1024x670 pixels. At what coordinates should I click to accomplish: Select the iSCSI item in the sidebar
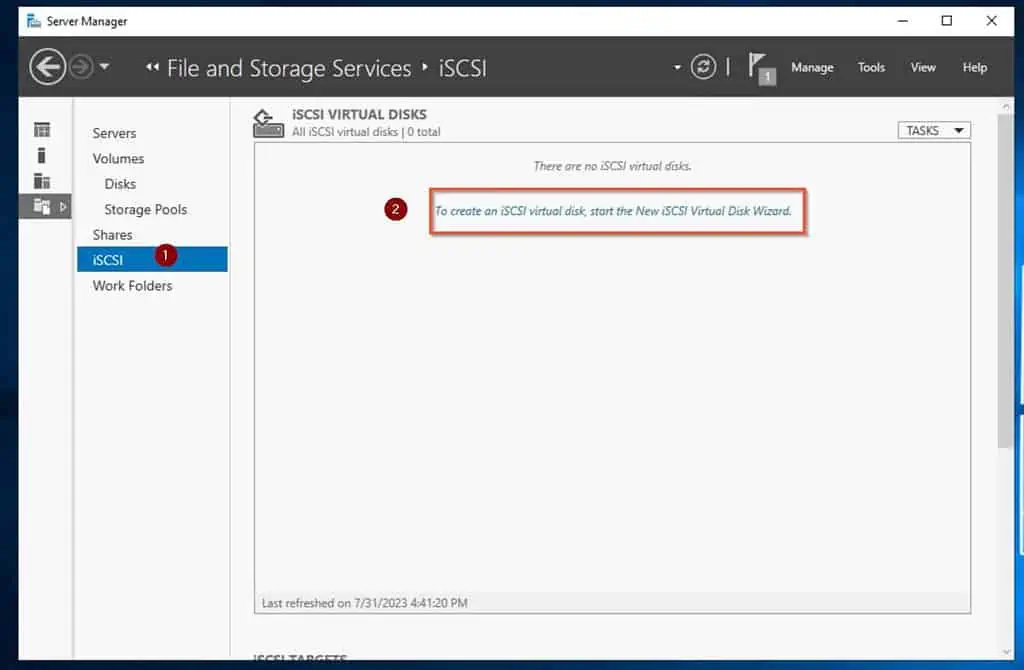click(152, 259)
